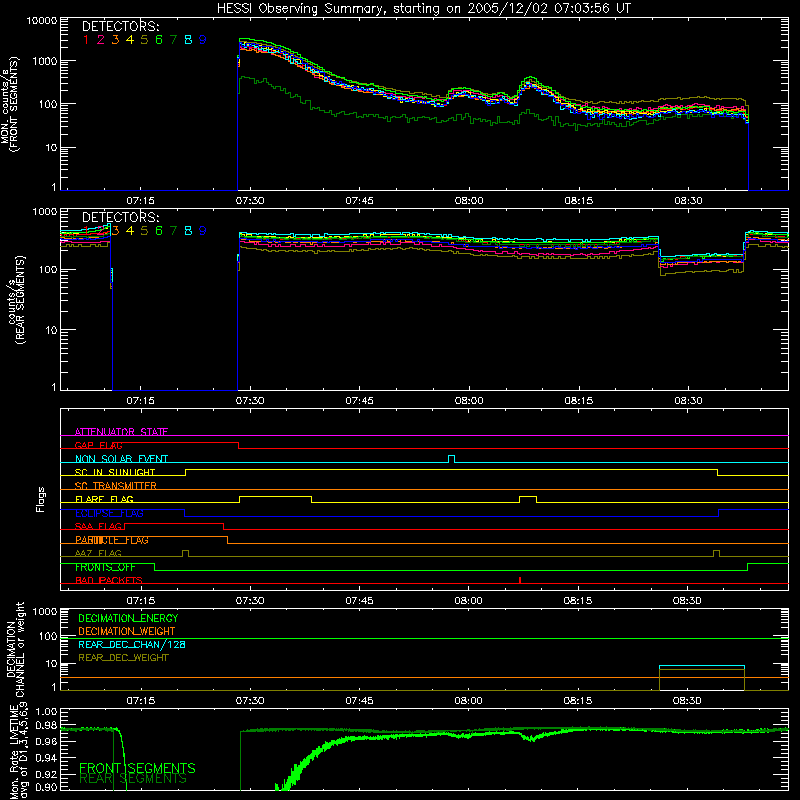Image resolution: width=800 pixels, height=800 pixels.
Task: Click yellow detector 4 in rear segments legend
Action: (130, 231)
